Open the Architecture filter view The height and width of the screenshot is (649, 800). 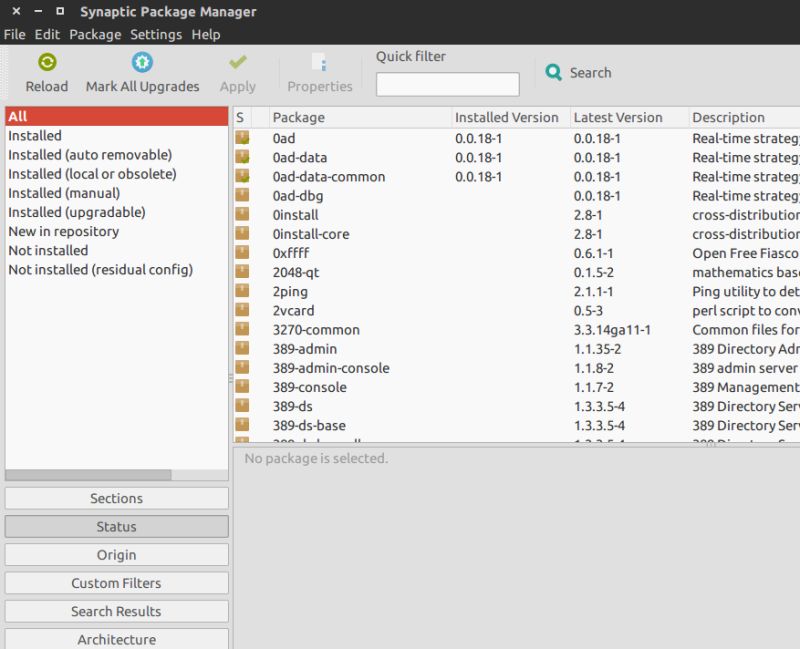(116, 639)
